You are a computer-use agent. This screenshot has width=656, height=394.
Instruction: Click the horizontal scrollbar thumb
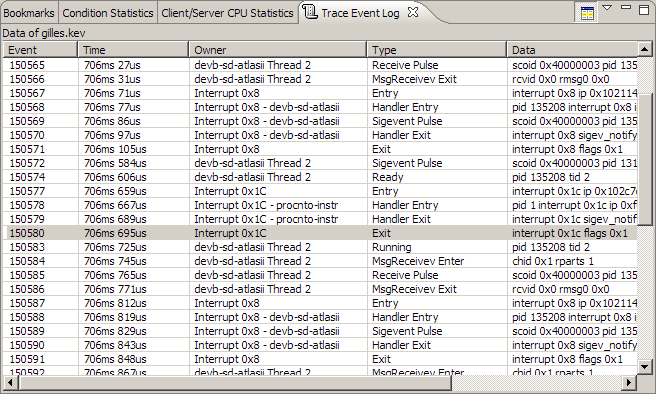click(235, 382)
